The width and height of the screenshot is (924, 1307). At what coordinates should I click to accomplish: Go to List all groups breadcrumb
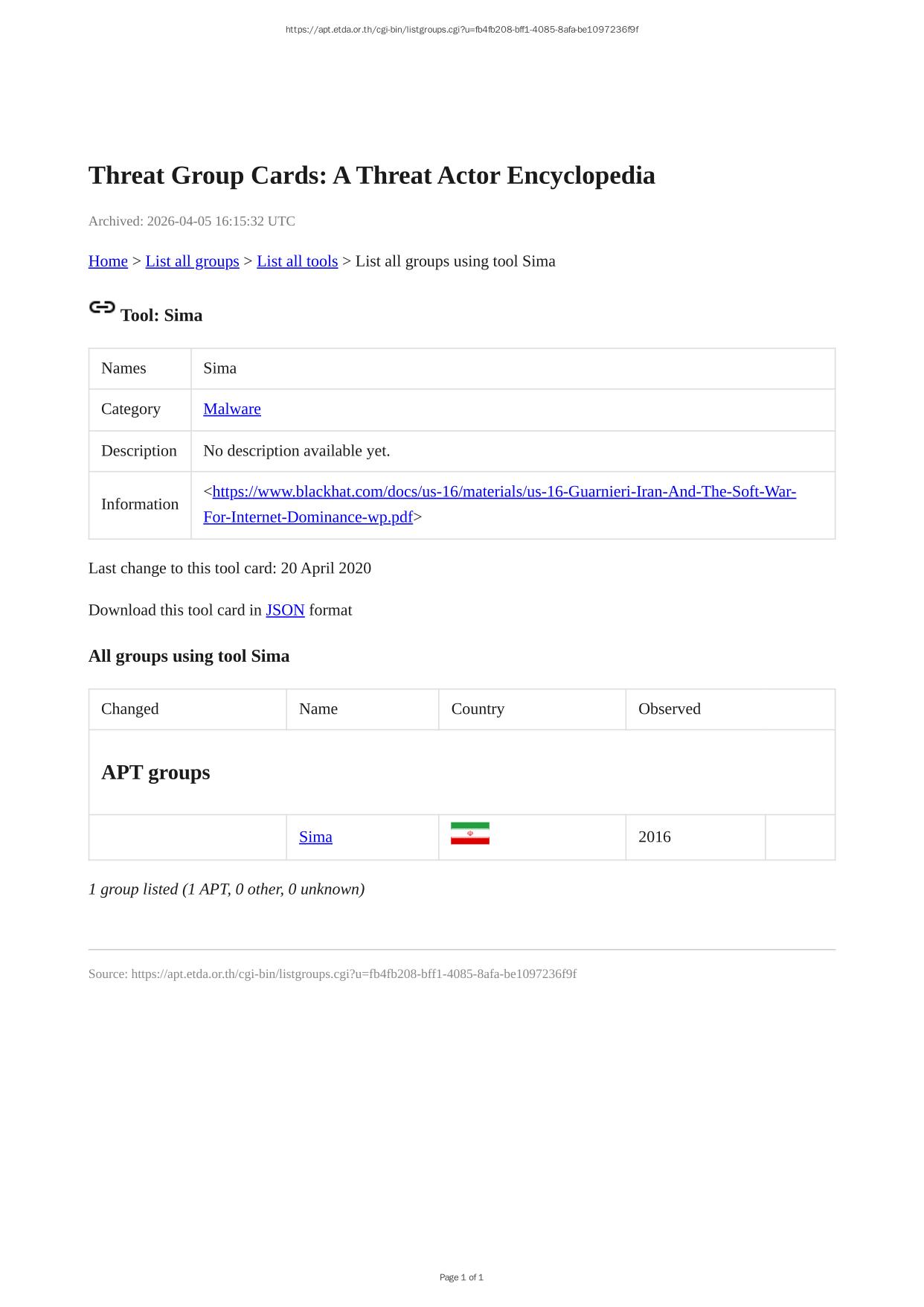(x=192, y=261)
